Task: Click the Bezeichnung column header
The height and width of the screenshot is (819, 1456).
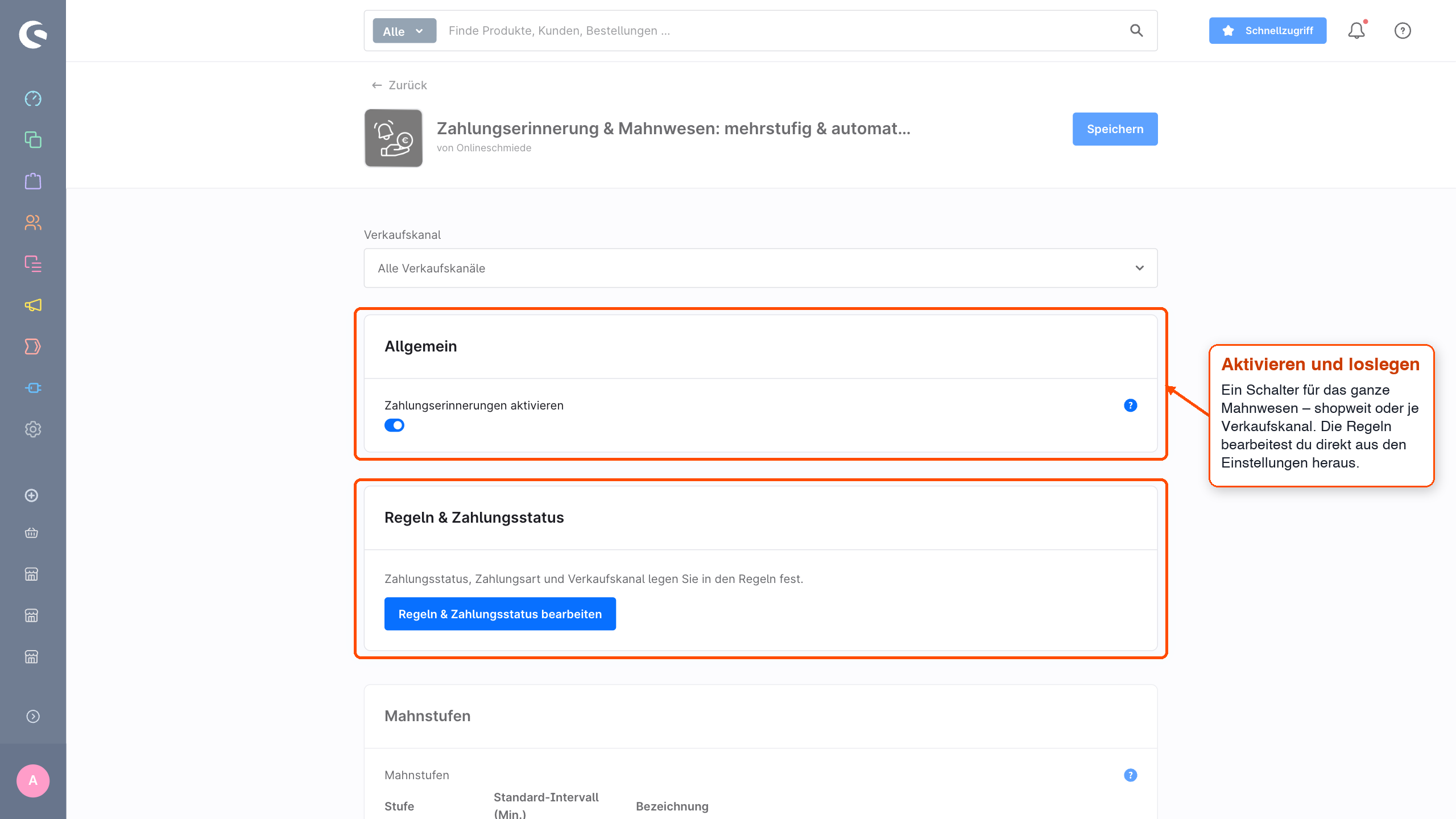Action: [672, 806]
